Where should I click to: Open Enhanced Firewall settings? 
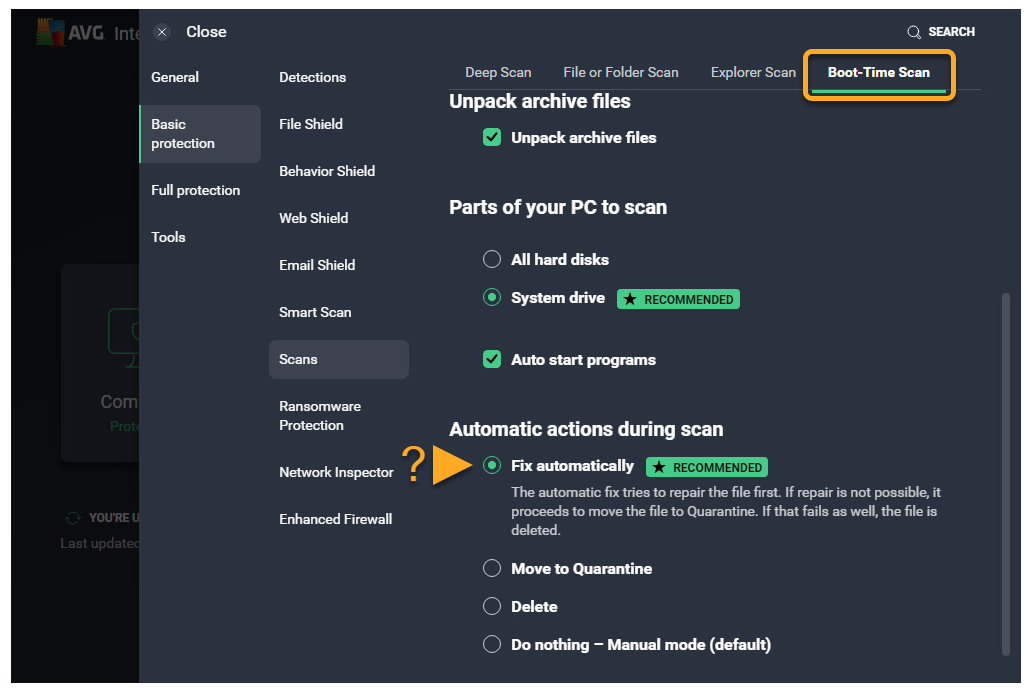click(x=335, y=519)
